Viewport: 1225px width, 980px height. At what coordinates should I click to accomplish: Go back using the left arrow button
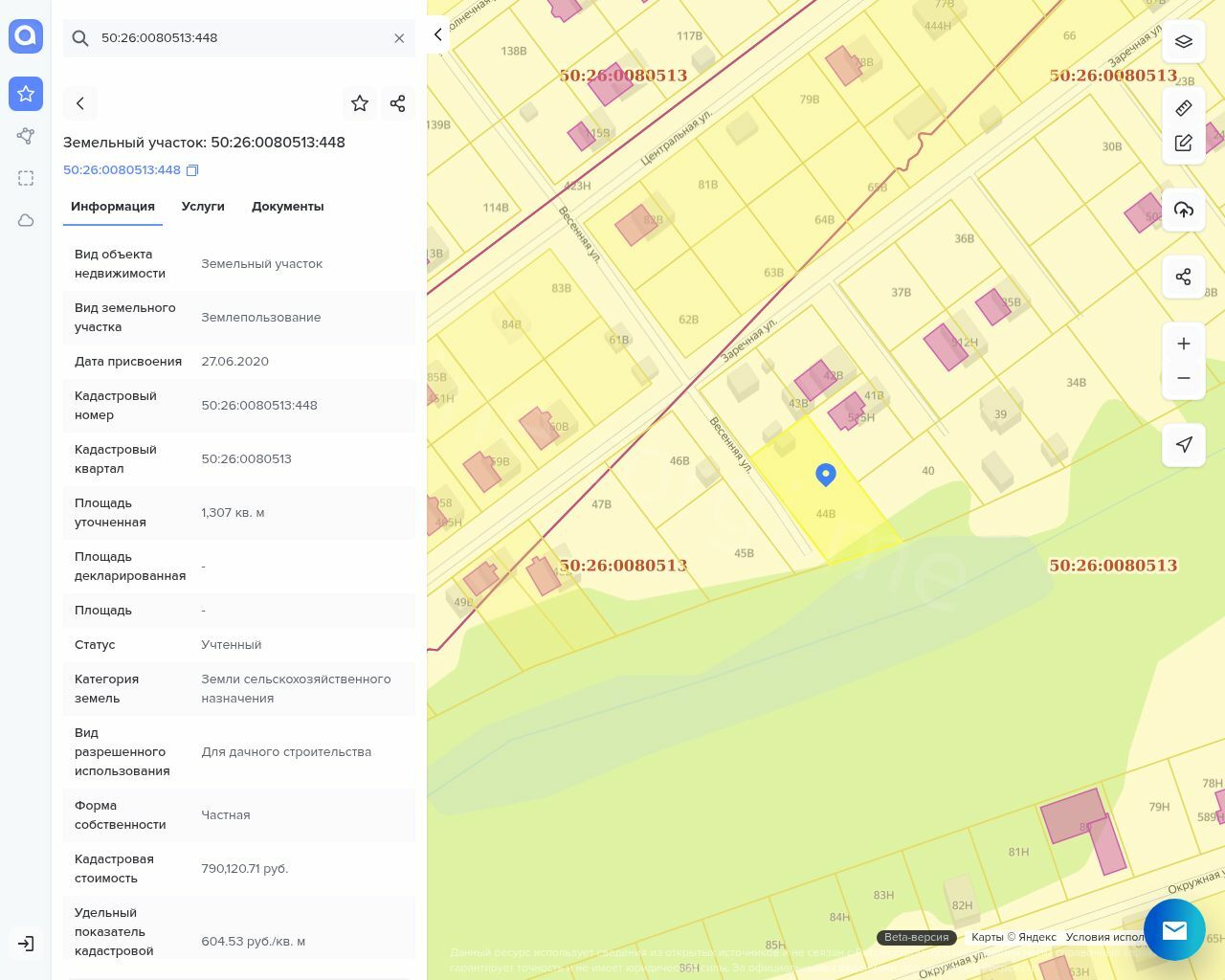(80, 103)
